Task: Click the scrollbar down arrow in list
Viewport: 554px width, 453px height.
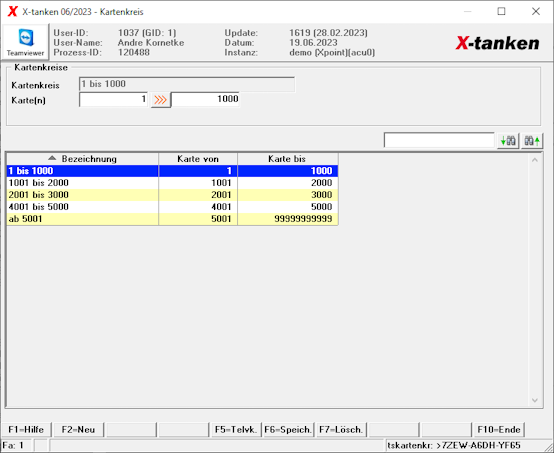Action: [535, 400]
